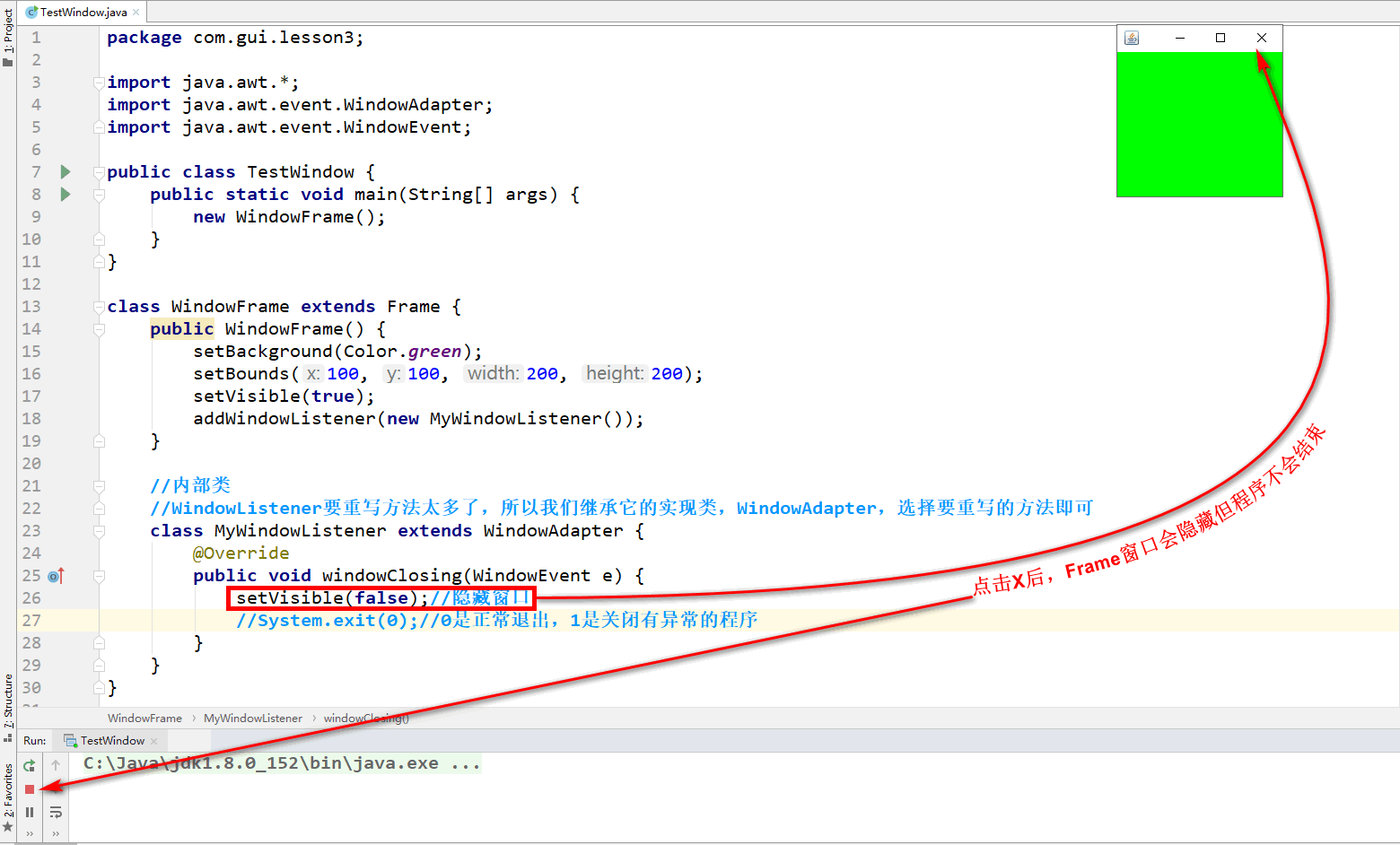1400x845 pixels.
Task: Minimize the green Java frame window
Action: pos(1180,38)
